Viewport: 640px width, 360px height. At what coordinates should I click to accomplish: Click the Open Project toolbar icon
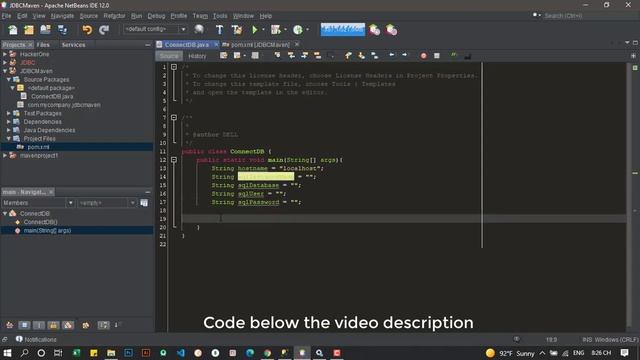click(45, 29)
